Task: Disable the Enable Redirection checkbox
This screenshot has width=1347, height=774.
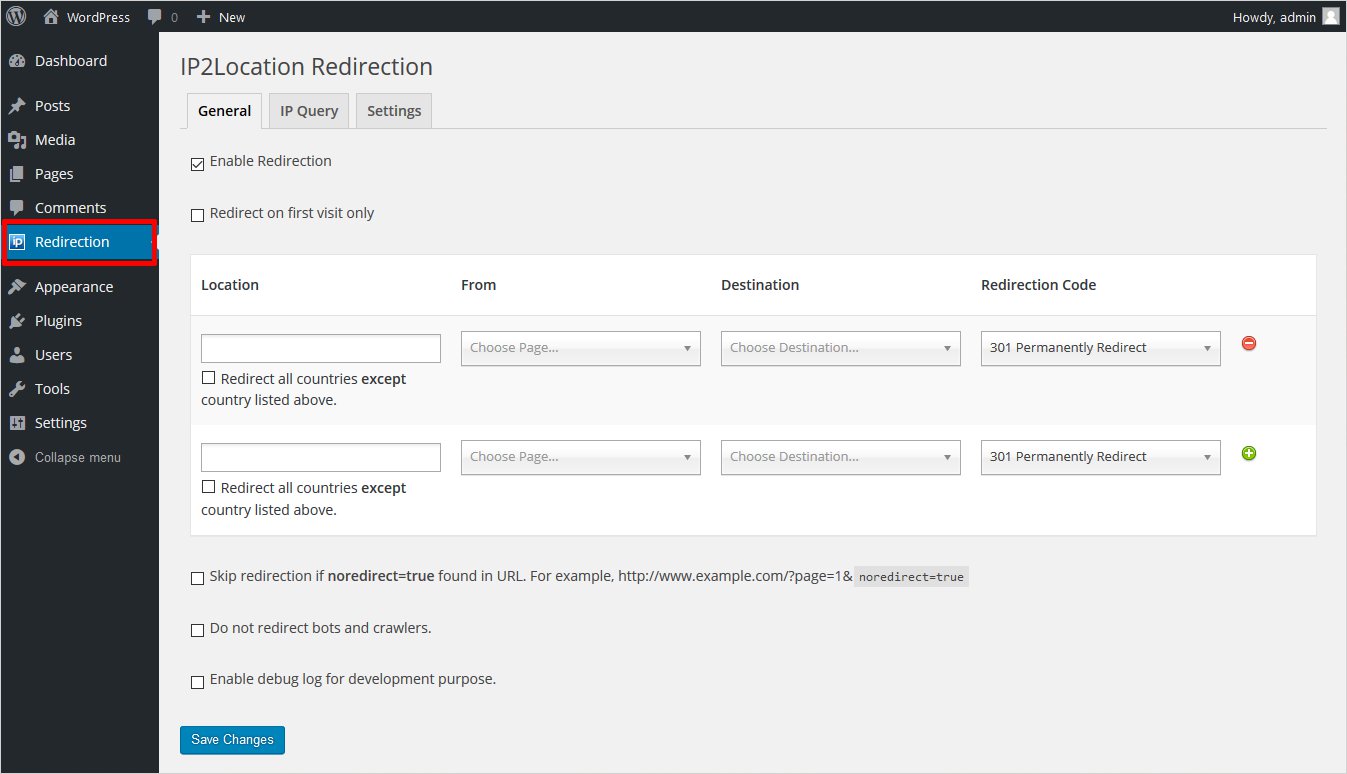Action: pyautogui.click(x=197, y=163)
